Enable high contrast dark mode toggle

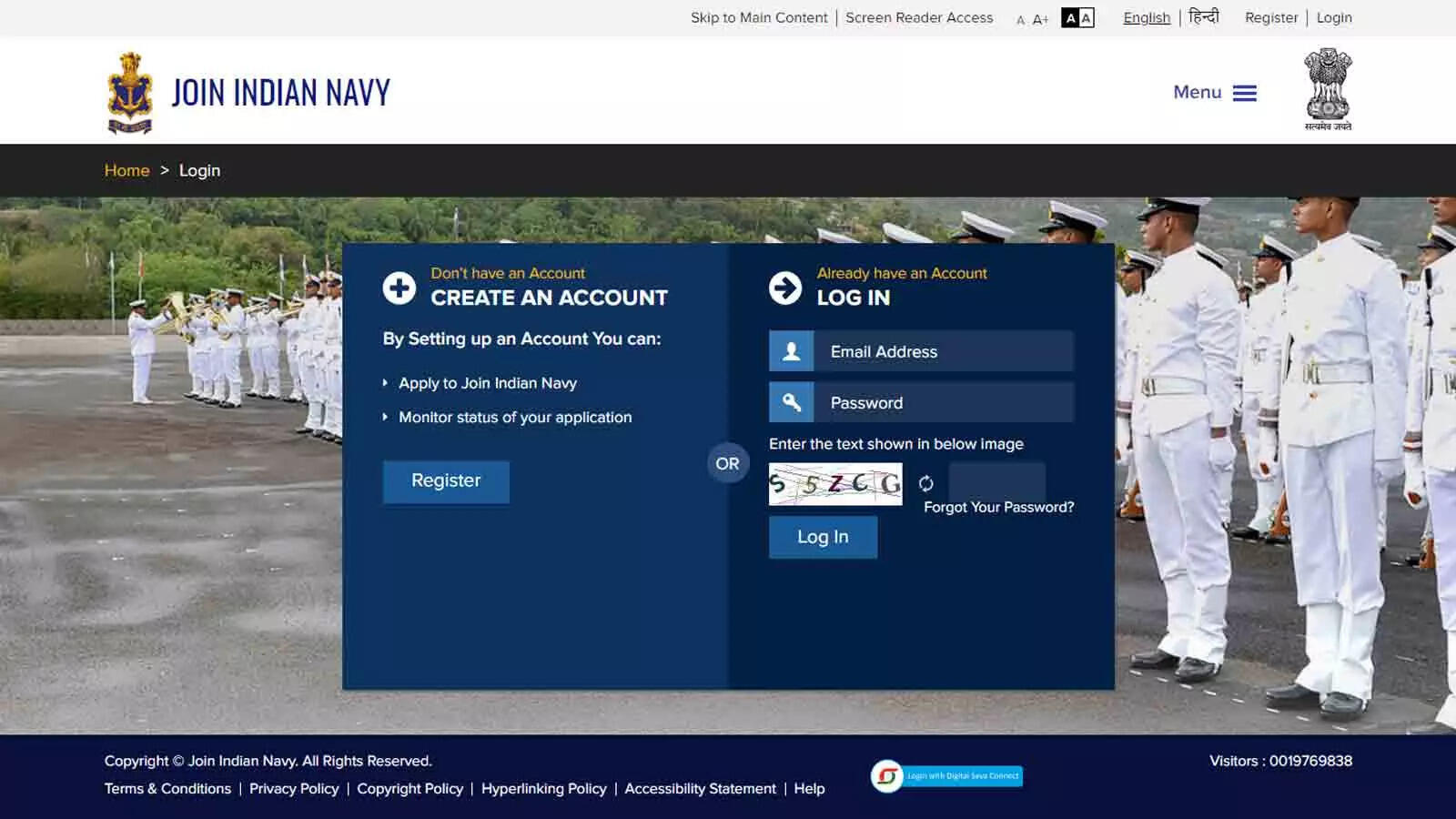pos(1071,17)
